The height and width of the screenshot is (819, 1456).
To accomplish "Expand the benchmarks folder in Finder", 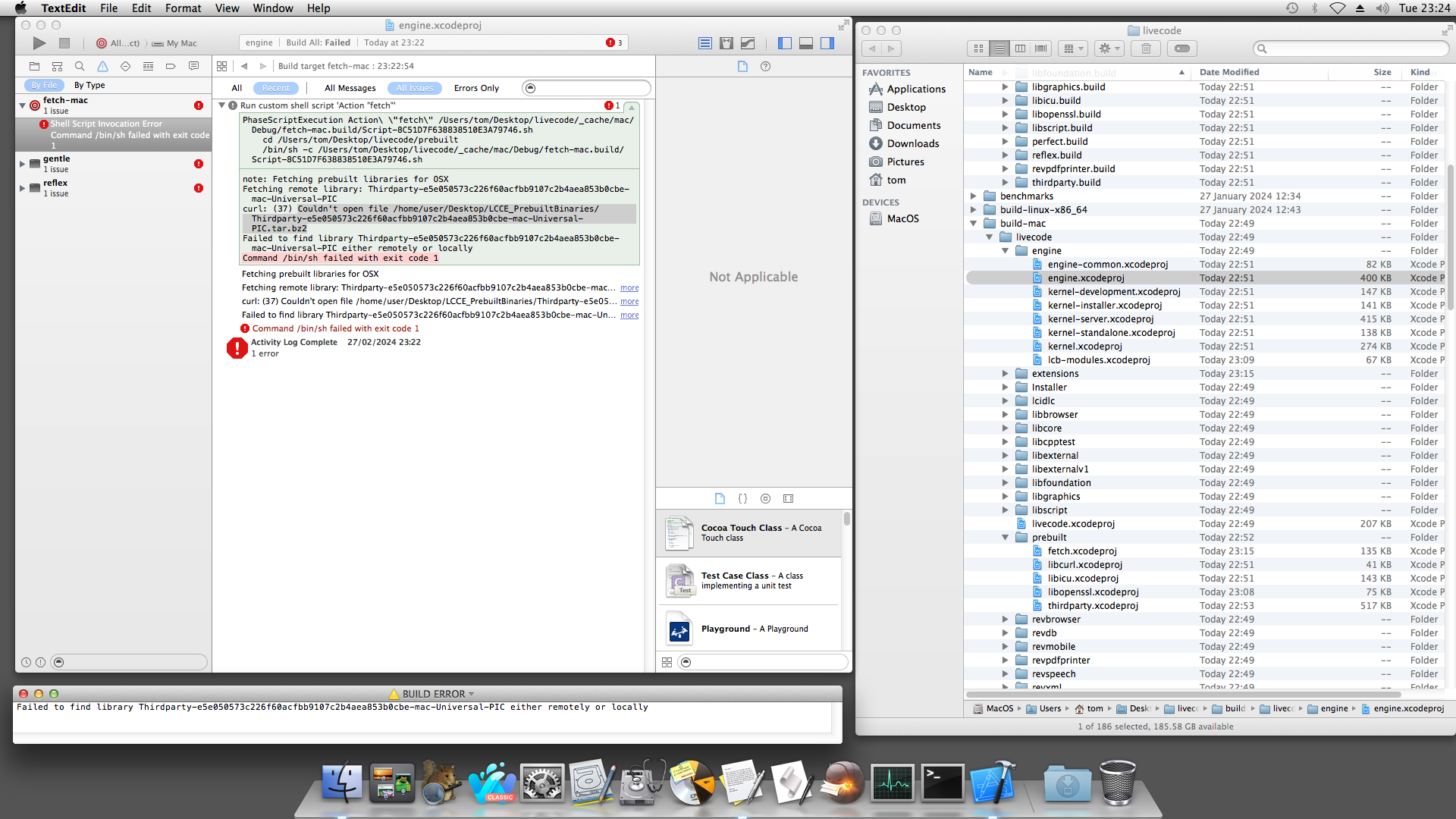I will coord(973,196).
